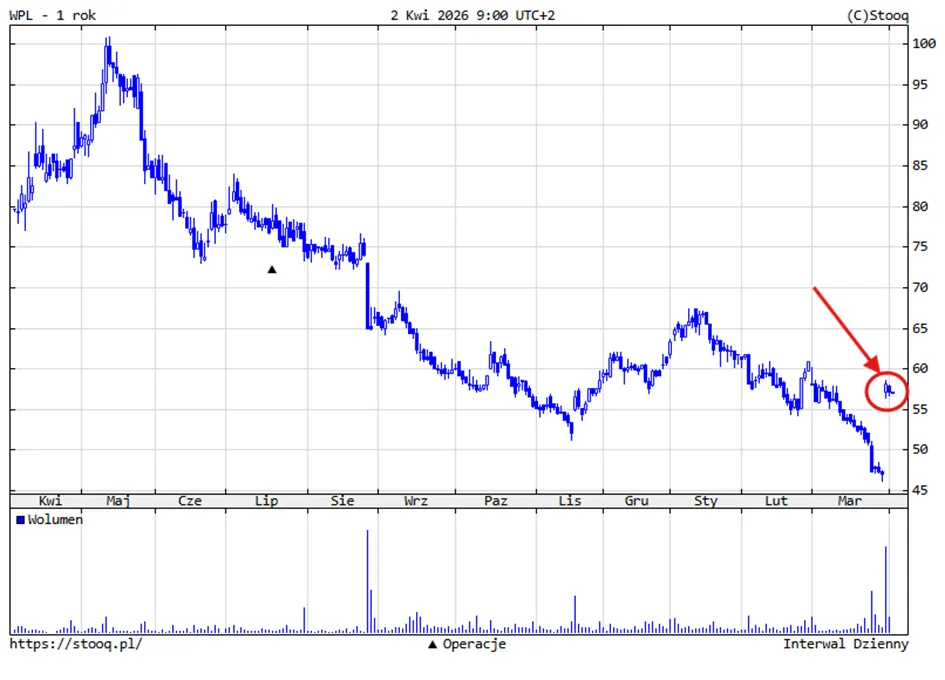
Task: Select the 'Lip' month label
Action: [266, 500]
